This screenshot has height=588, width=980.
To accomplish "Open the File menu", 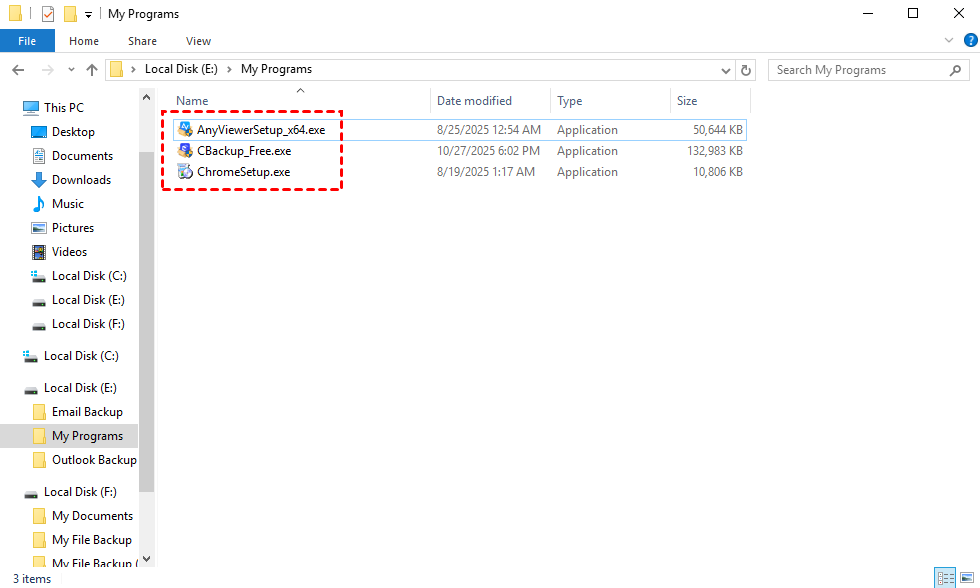I will pyautogui.click(x=27, y=41).
